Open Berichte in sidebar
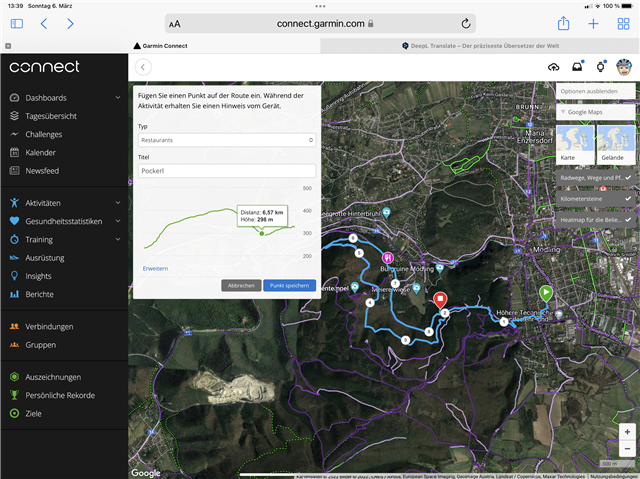Image resolution: width=640 pixels, height=479 pixels. pyautogui.click(x=39, y=294)
